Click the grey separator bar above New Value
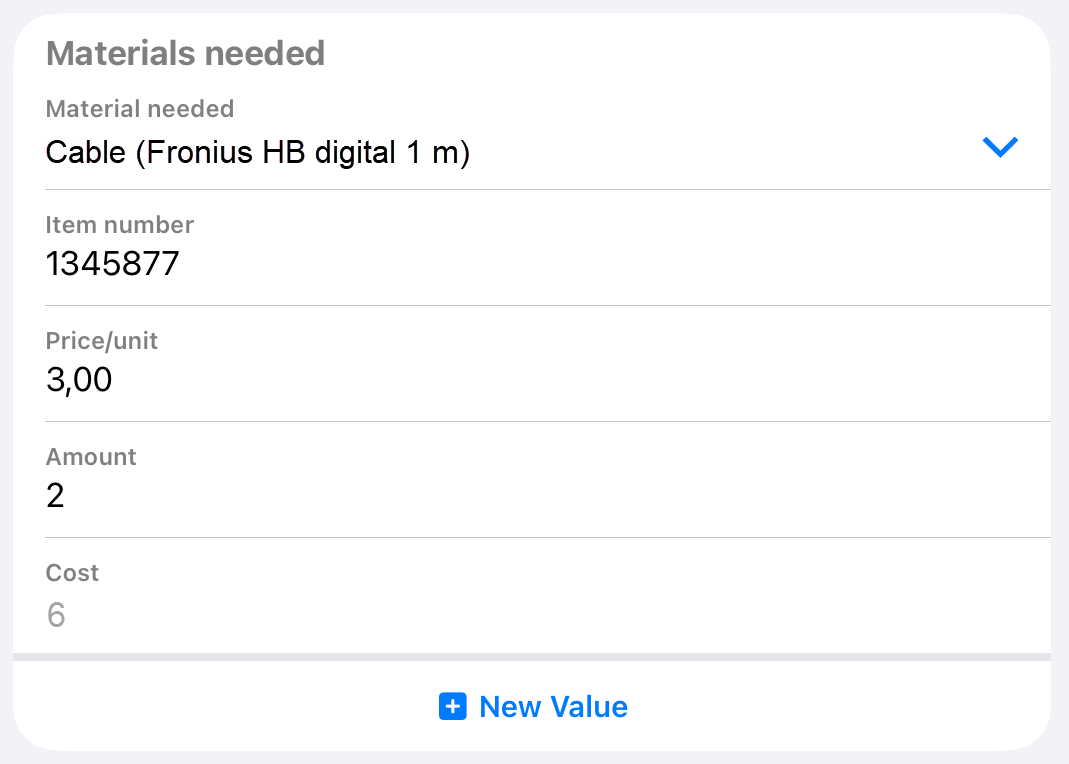 click(x=532, y=657)
